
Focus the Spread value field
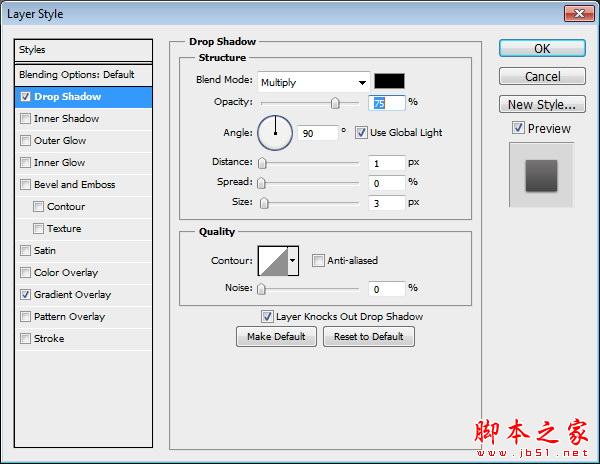point(386,183)
